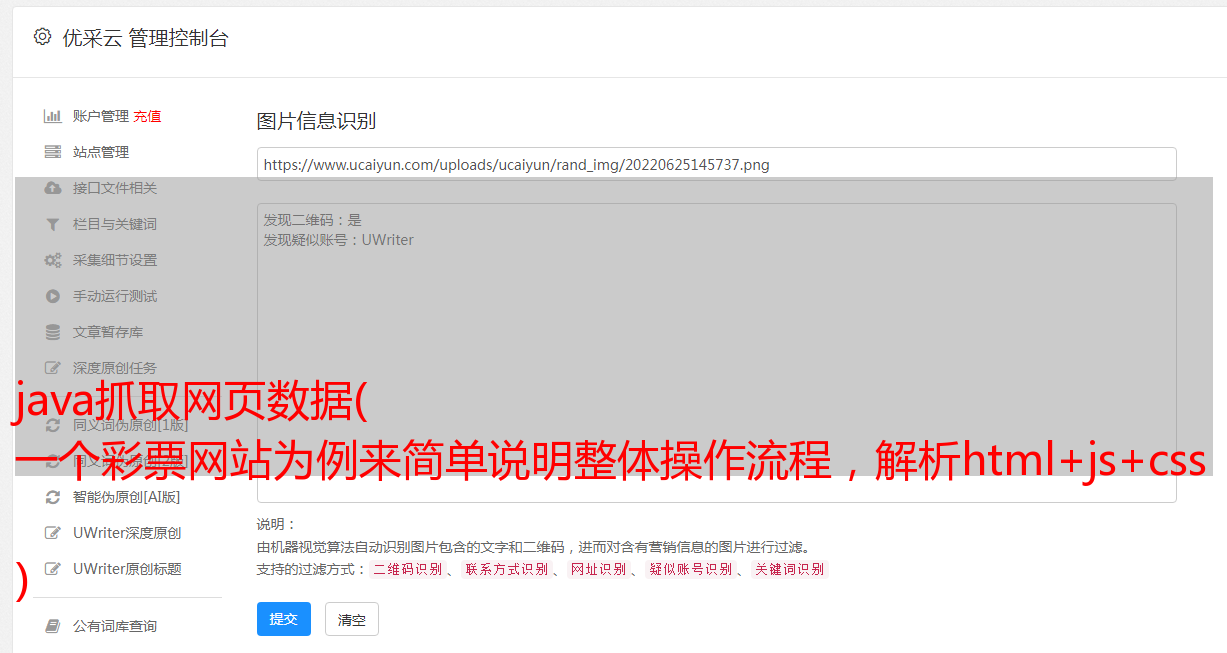Click the refresh icon beside 同义词伪原创[1版]
This screenshot has width=1227, height=653.
coord(53,425)
